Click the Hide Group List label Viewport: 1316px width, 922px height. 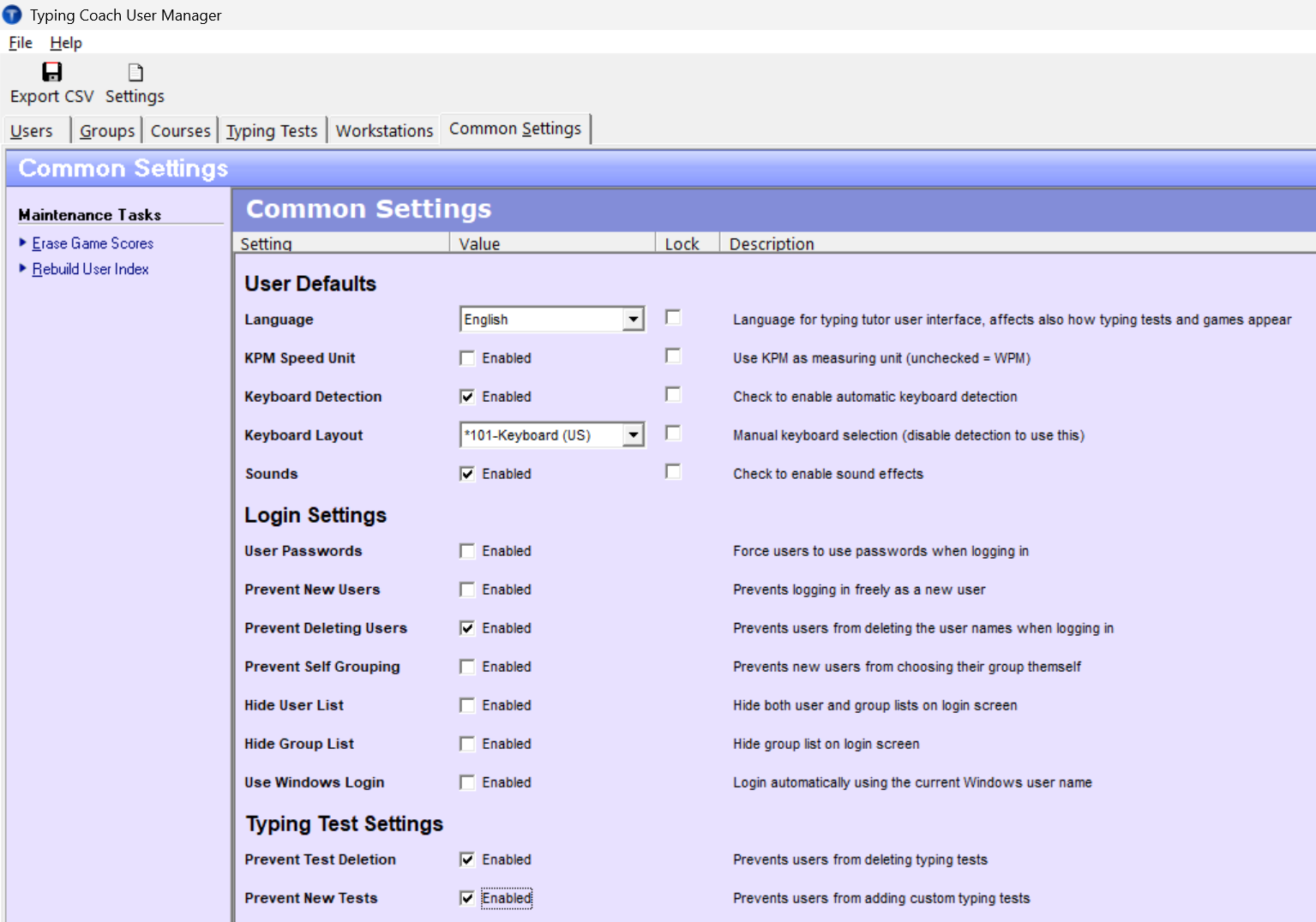pos(299,744)
